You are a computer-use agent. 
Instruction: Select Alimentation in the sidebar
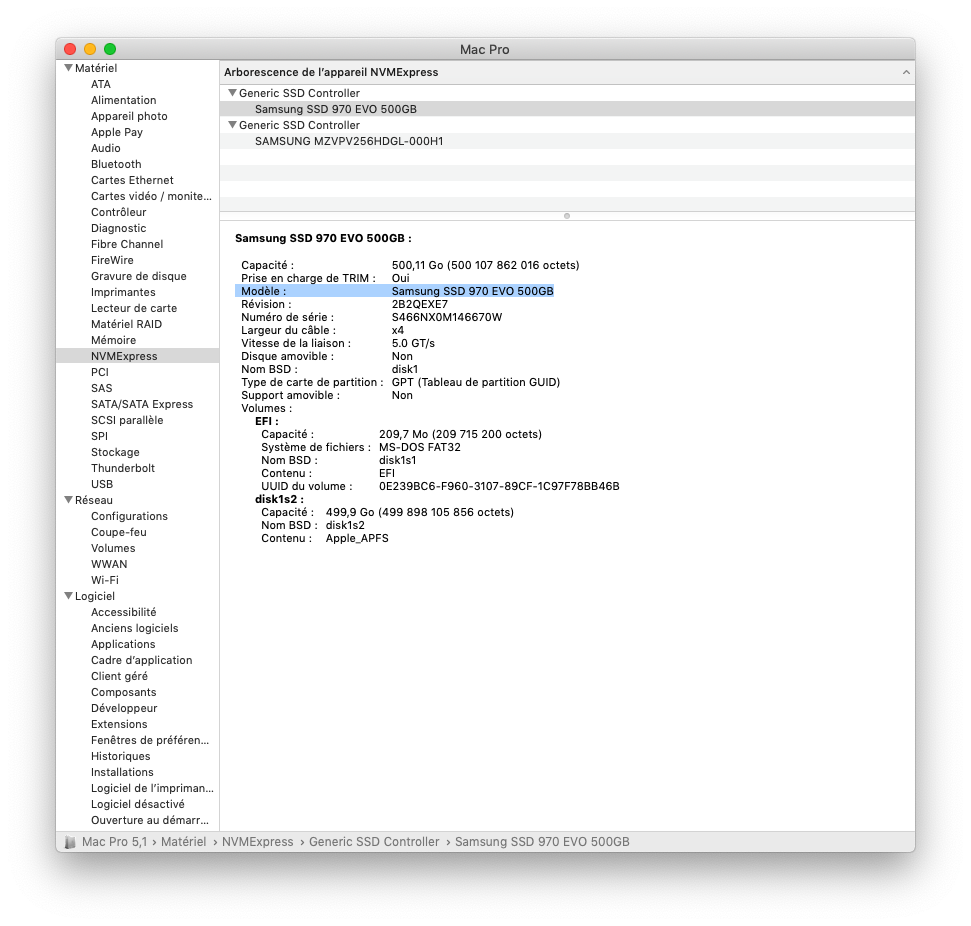coord(123,100)
